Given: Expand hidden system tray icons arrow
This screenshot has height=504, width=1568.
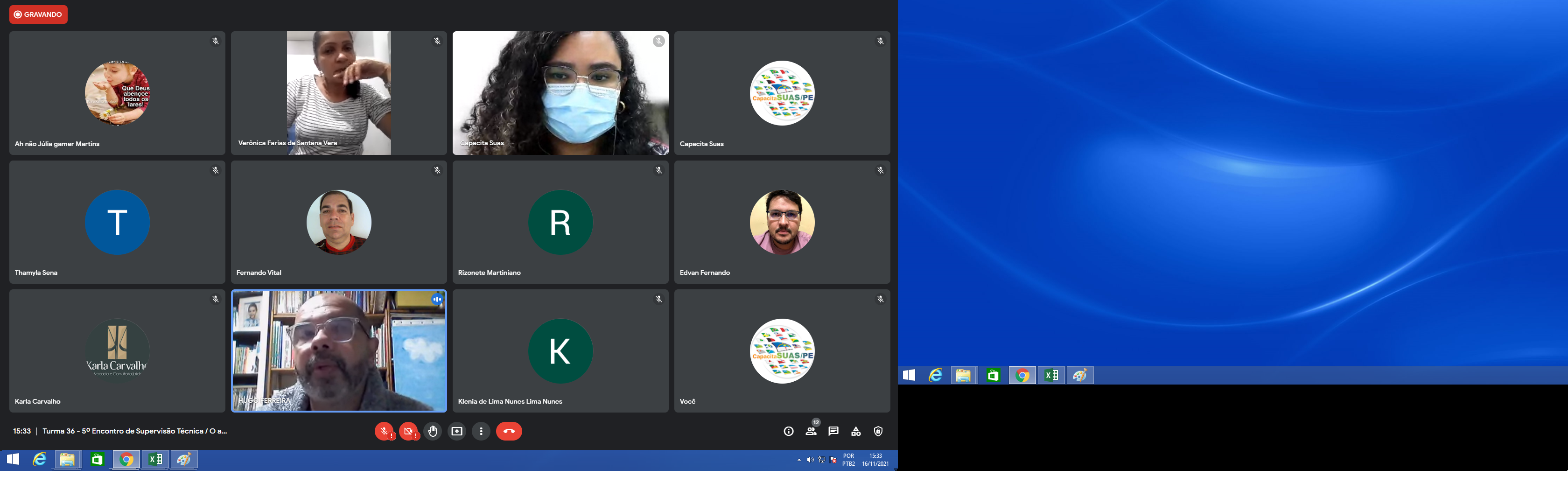Looking at the screenshot, I should coord(798,460).
